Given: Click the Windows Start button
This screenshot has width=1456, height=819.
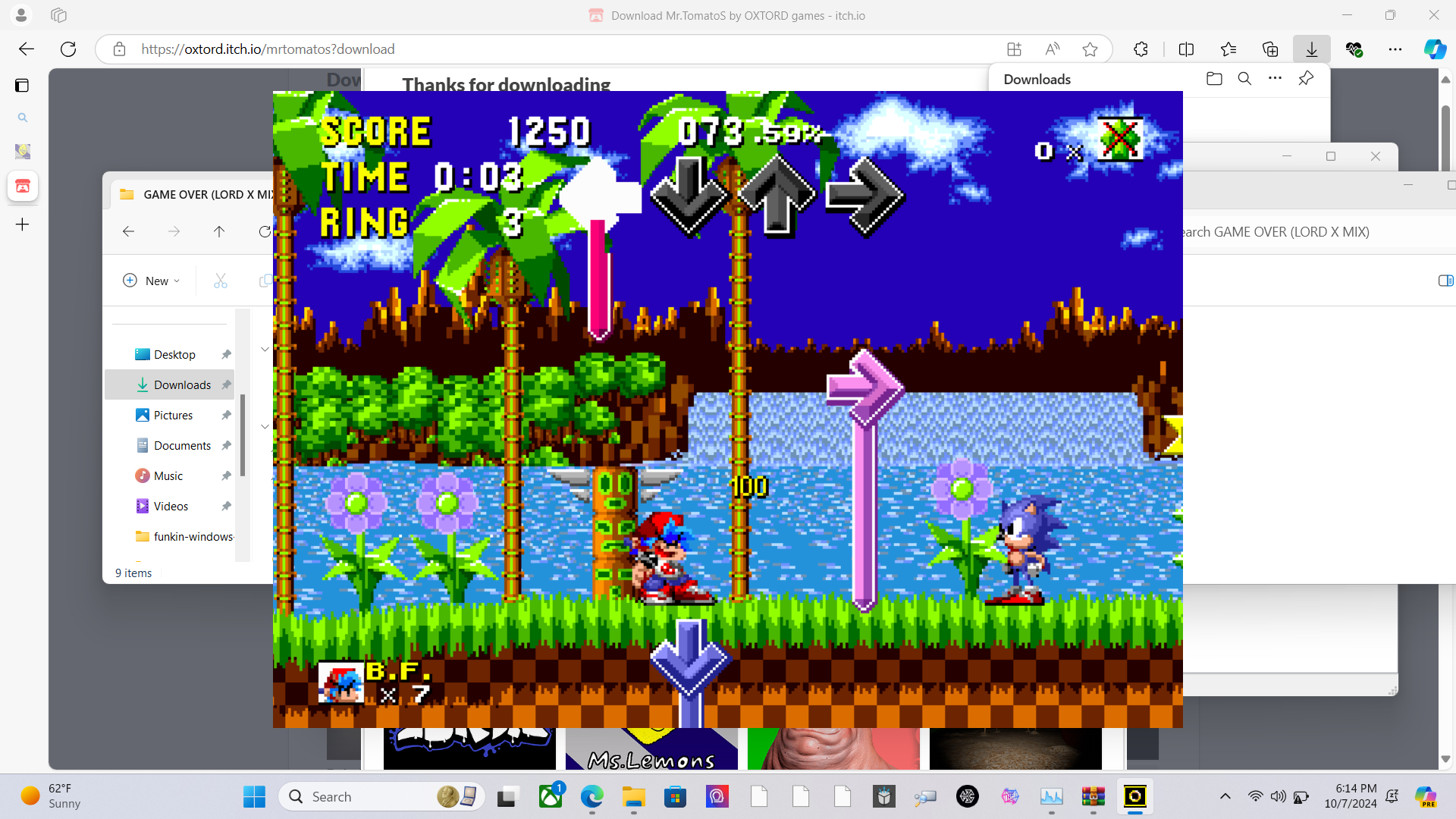Looking at the screenshot, I should [x=254, y=796].
